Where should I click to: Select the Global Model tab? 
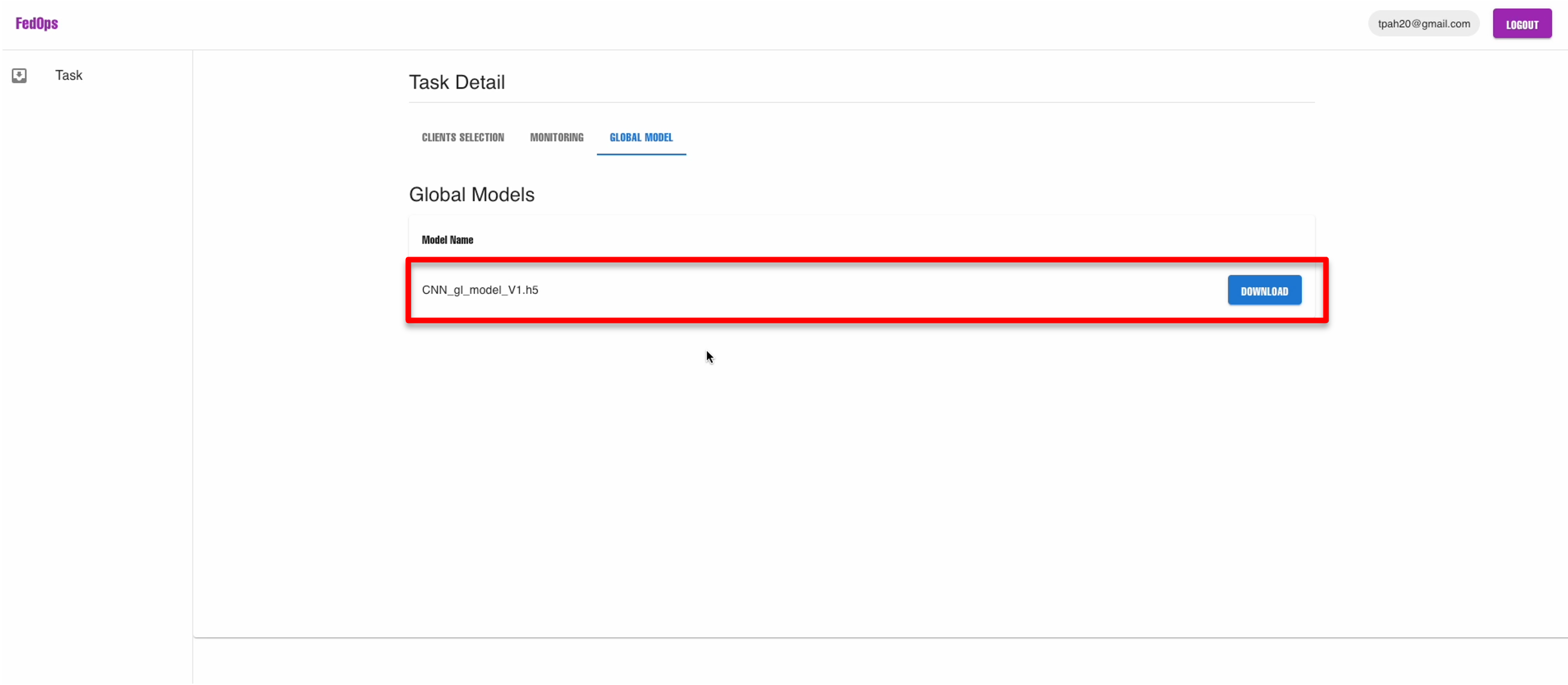point(641,137)
